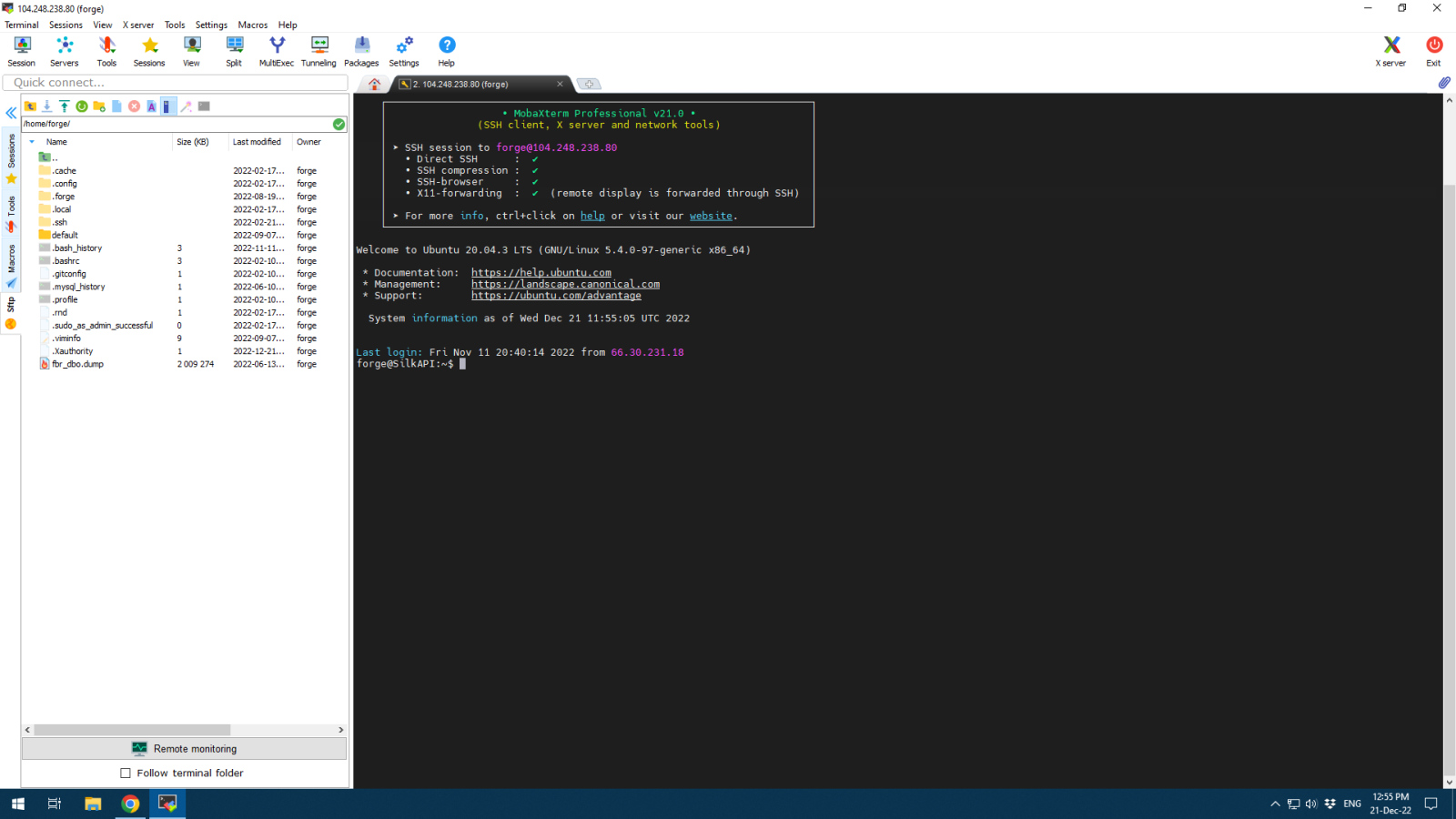This screenshot has width=1456, height=819.
Task: Click the Split terminal icon
Action: click(234, 51)
